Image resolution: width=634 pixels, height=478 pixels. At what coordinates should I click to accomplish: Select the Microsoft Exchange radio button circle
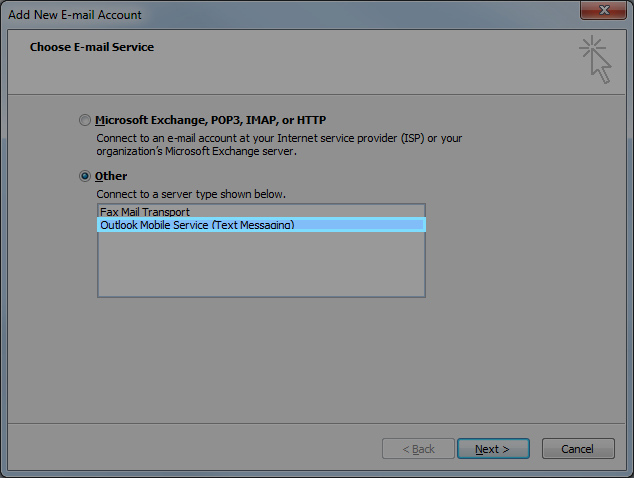click(85, 120)
